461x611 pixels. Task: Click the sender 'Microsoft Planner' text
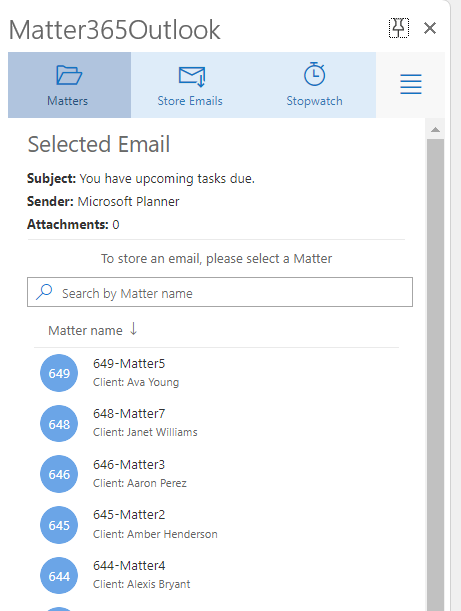pyautogui.click(x=128, y=201)
